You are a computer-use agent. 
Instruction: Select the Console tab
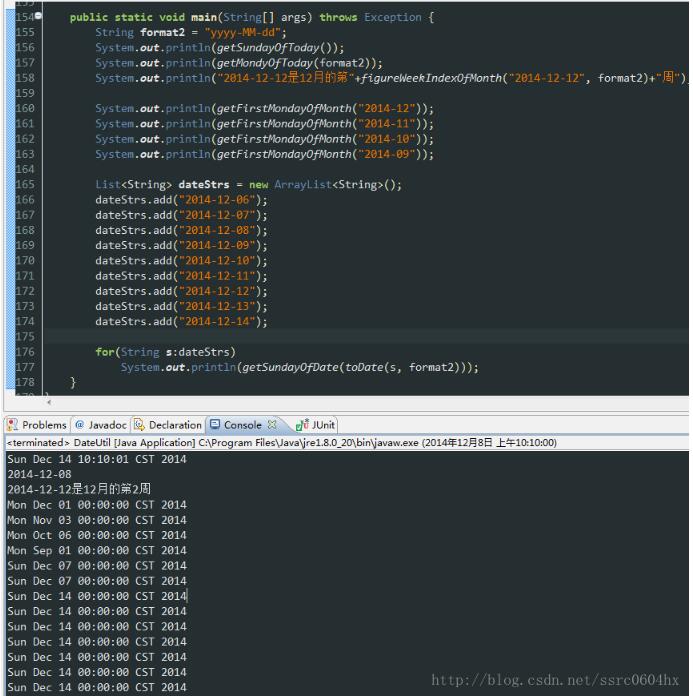(x=242, y=425)
